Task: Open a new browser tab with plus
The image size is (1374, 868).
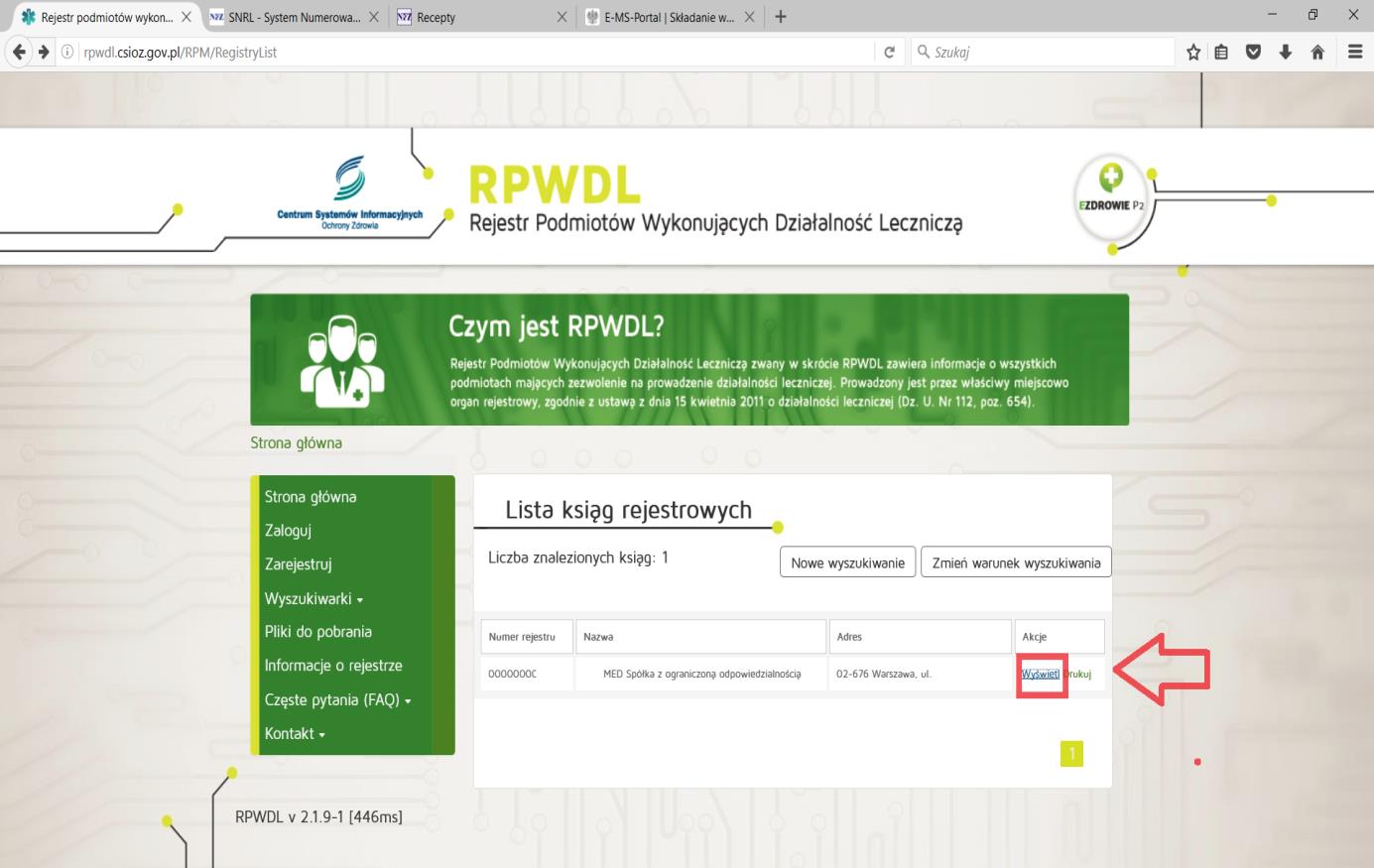Action: tap(781, 17)
